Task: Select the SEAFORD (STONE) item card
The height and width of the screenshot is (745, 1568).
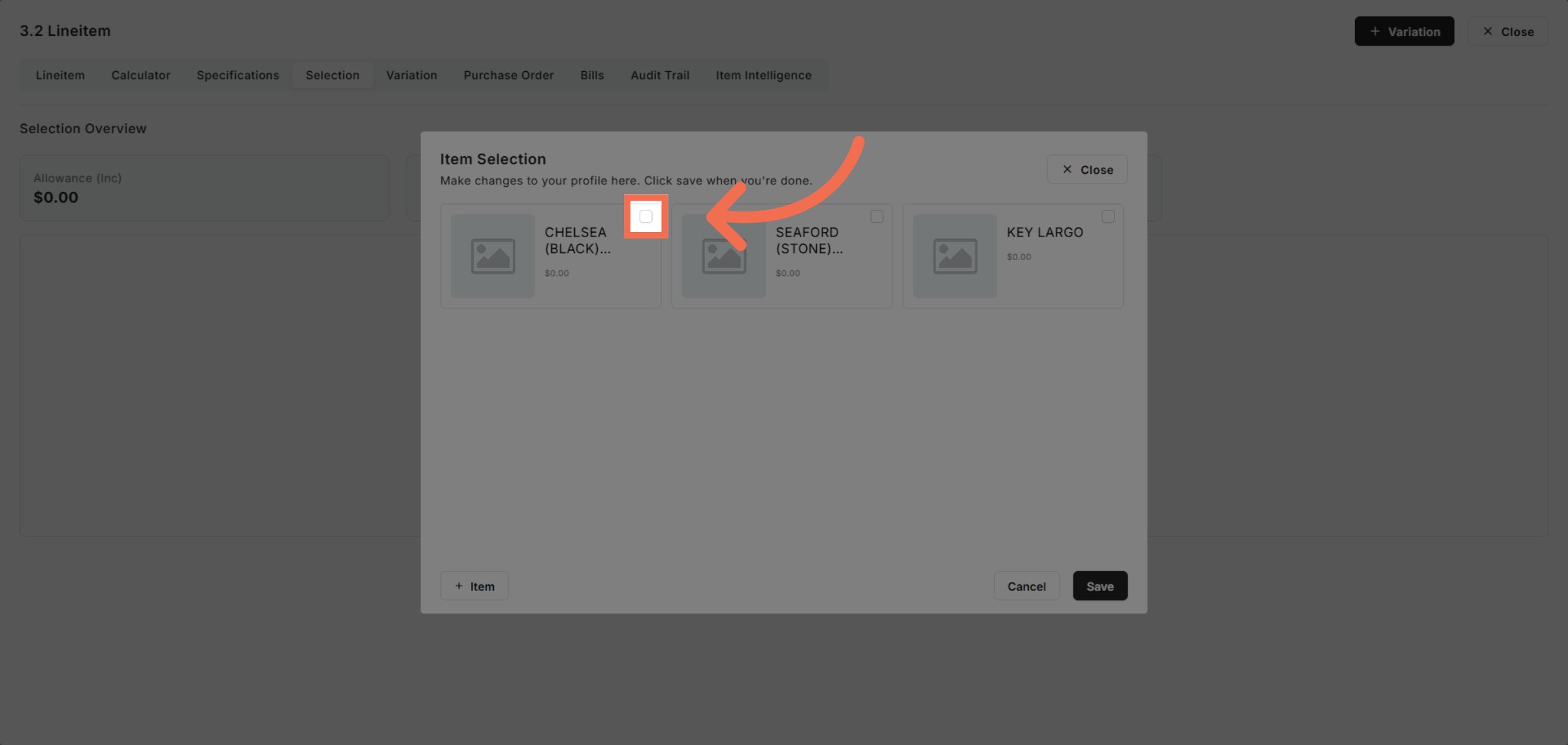Action: point(781,256)
